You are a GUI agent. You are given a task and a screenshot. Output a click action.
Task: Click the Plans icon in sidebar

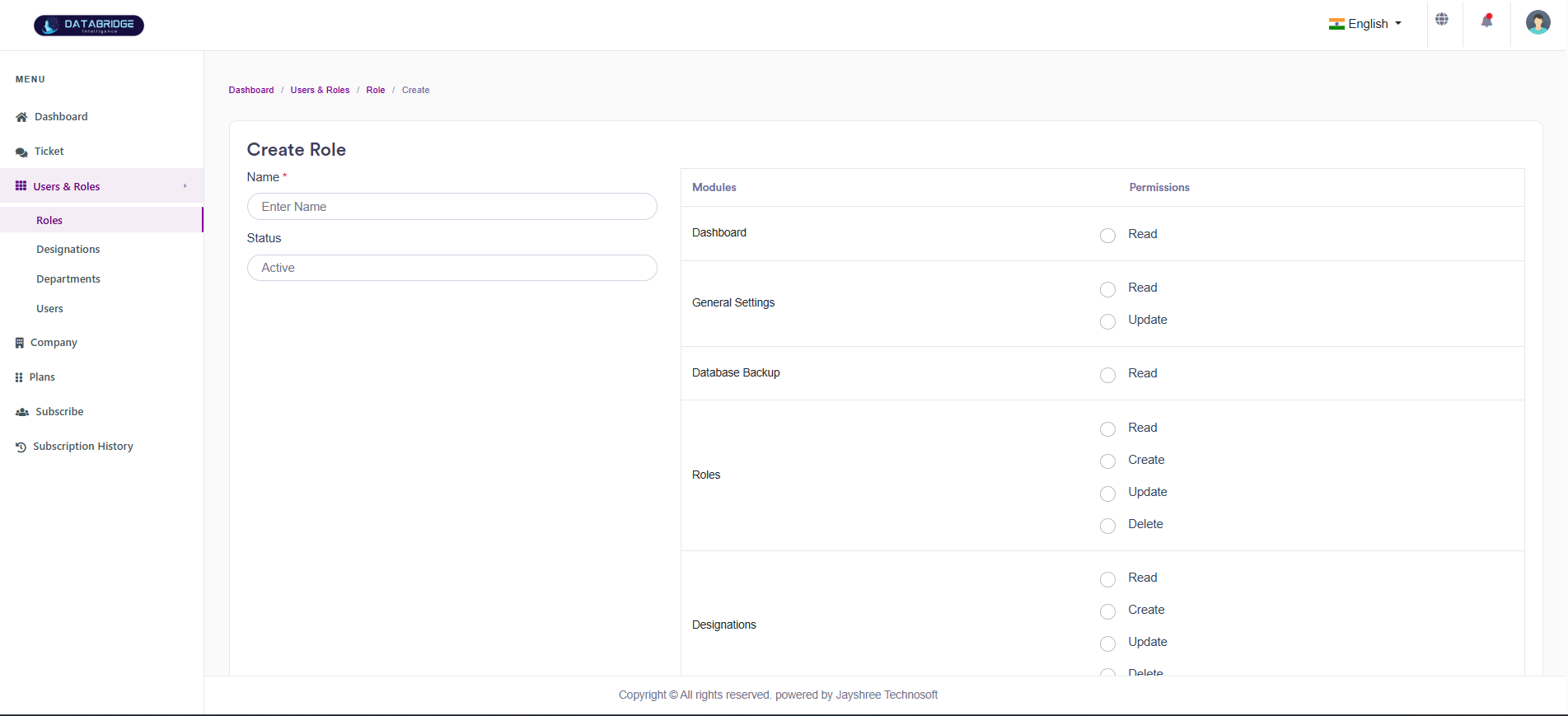pos(19,377)
